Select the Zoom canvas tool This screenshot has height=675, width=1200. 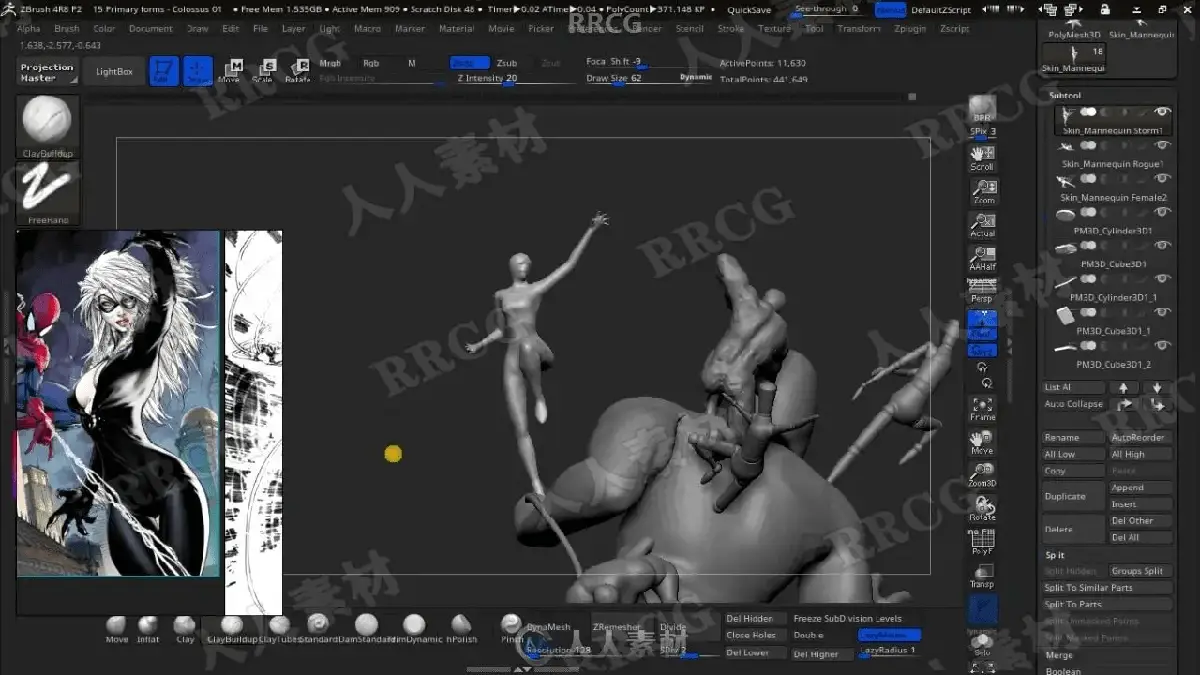pos(983,191)
